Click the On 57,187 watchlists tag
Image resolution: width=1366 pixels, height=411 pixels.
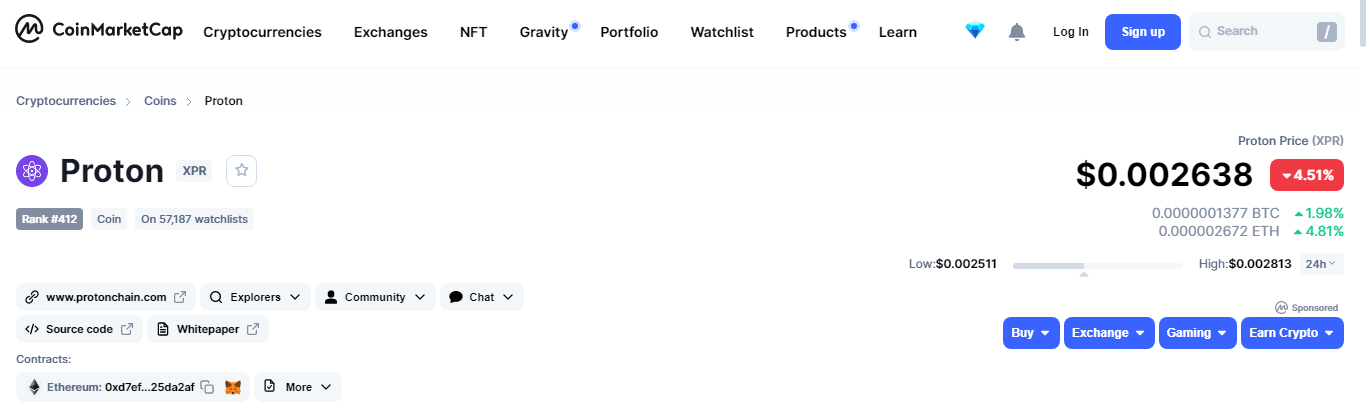pyautogui.click(x=195, y=219)
